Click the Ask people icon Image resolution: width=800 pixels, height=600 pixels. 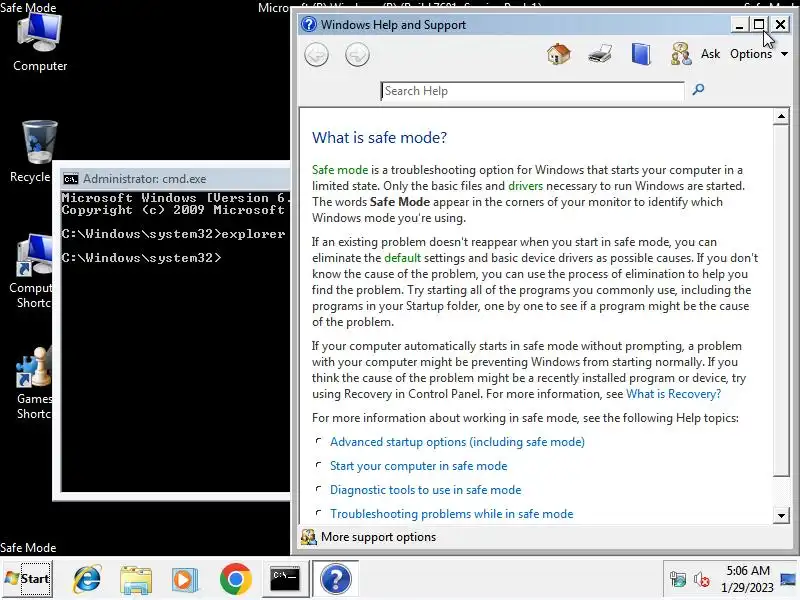coord(681,54)
